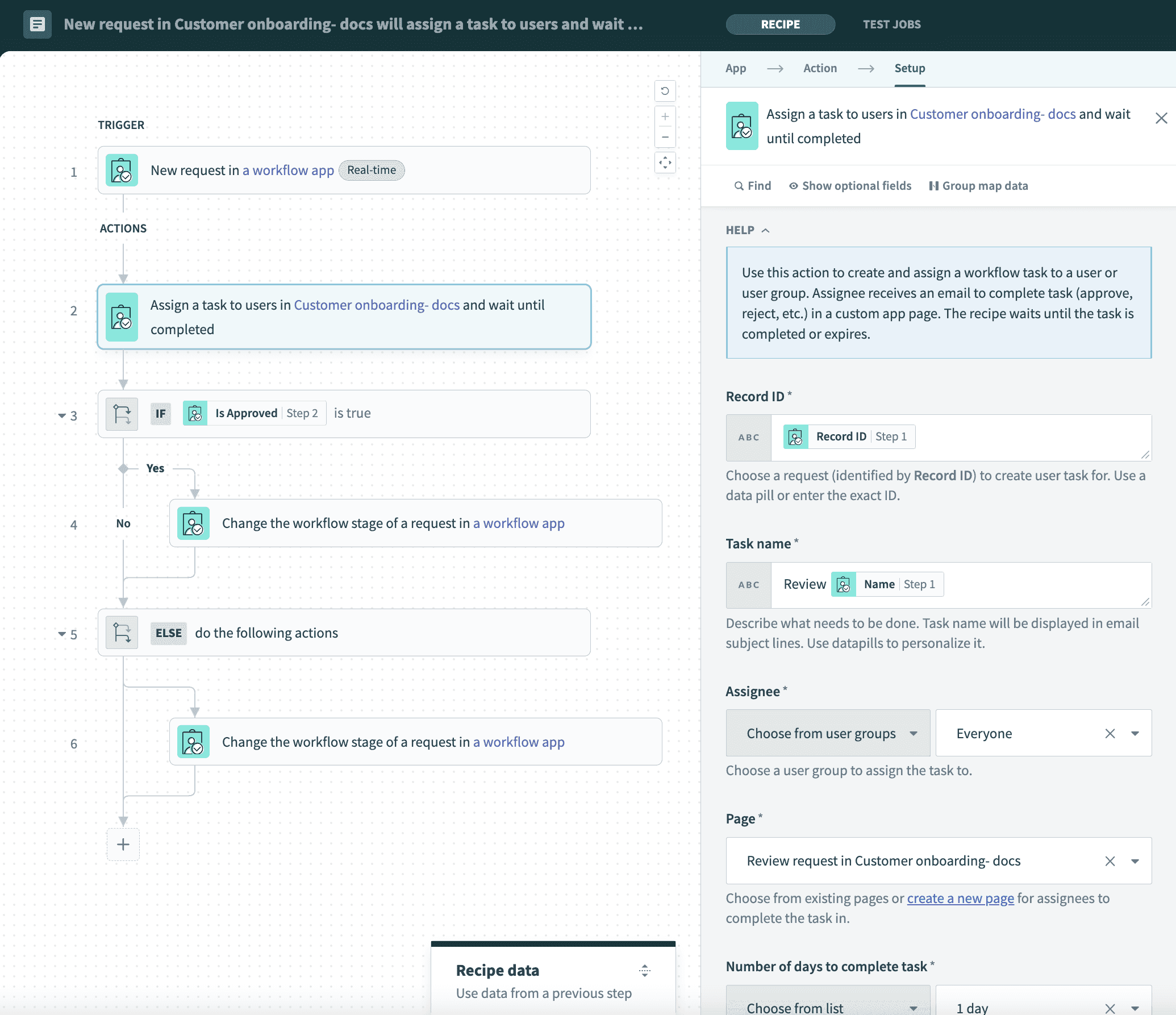Screen dimensions: 1176x1015
Task: Click the reset canvas view icon
Action: click(665, 91)
